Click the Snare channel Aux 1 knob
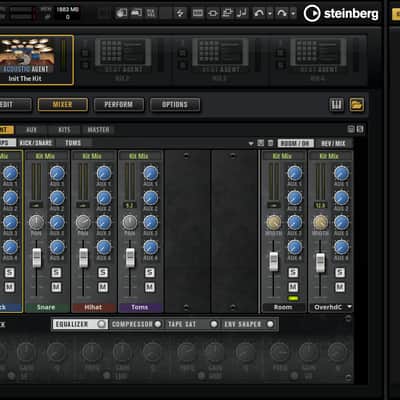The height and width of the screenshot is (400, 400). point(57,173)
